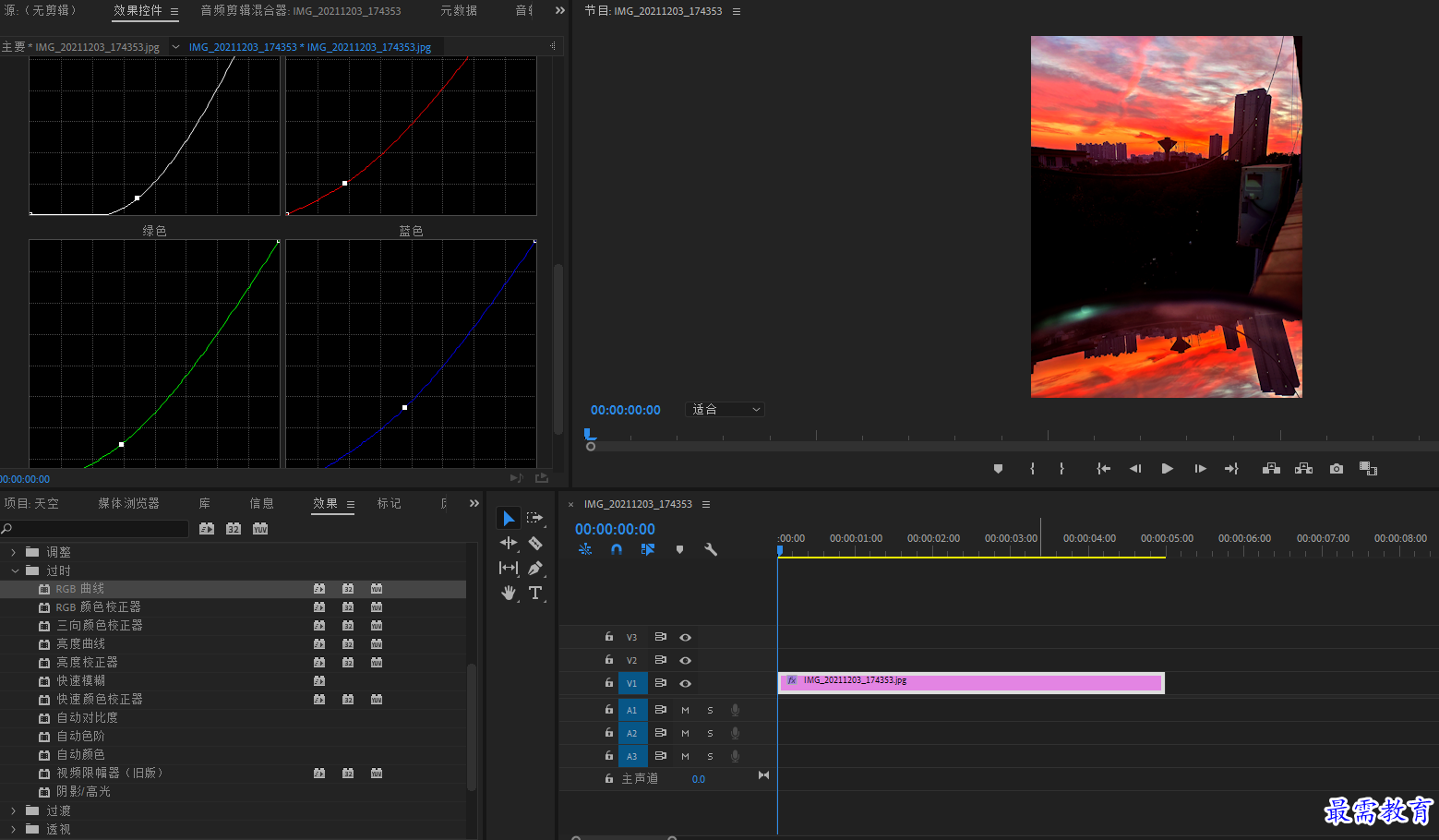
Task: Play the sequence in program monitor
Action: (x=1167, y=469)
